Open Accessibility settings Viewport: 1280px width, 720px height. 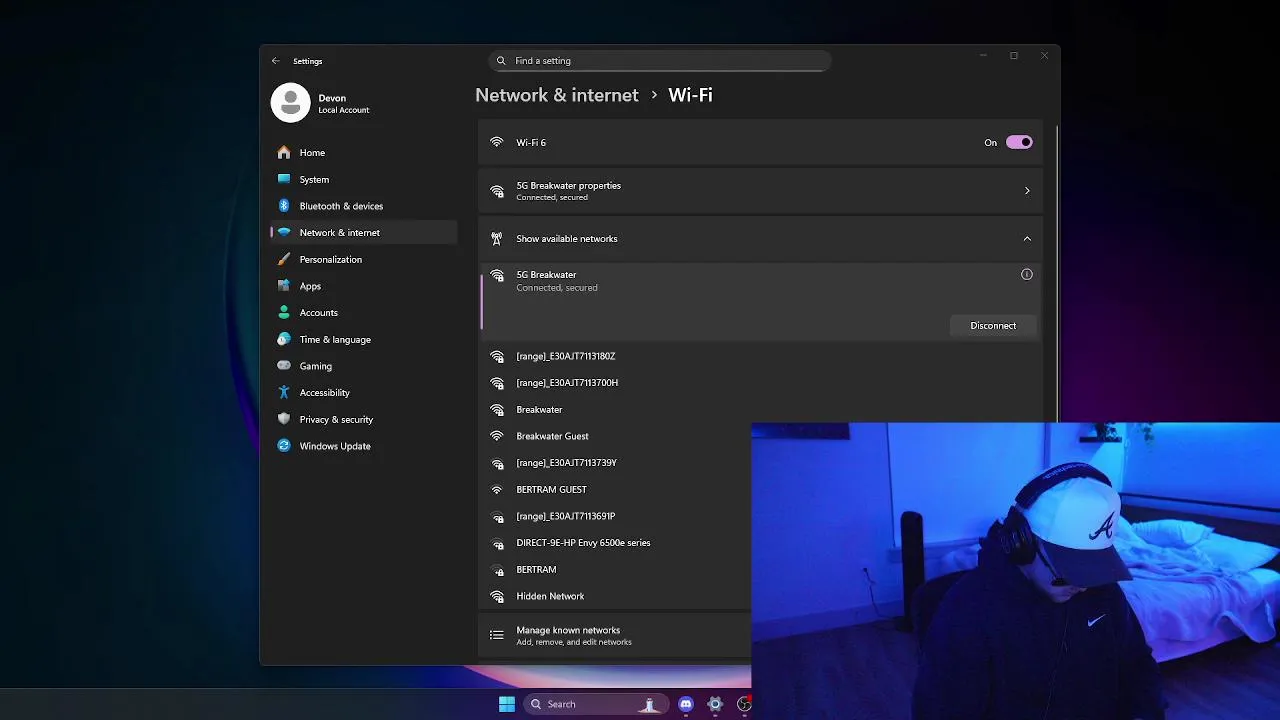click(x=364, y=393)
